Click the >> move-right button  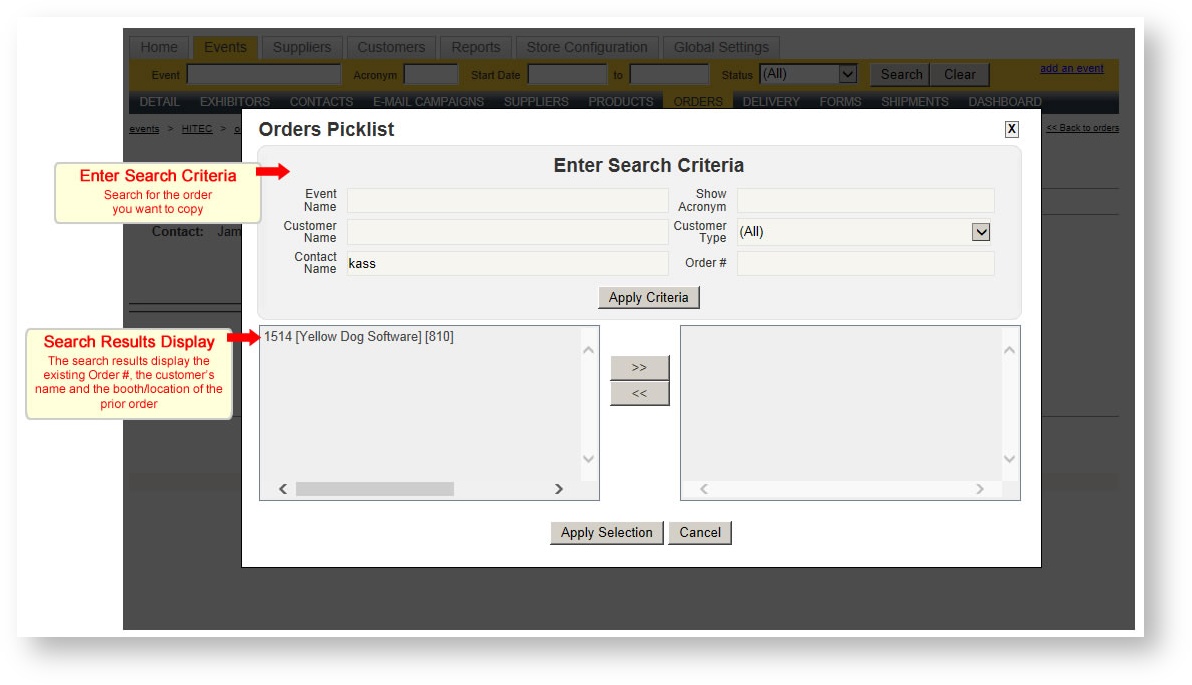pyautogui.click(x=639, y=368)
